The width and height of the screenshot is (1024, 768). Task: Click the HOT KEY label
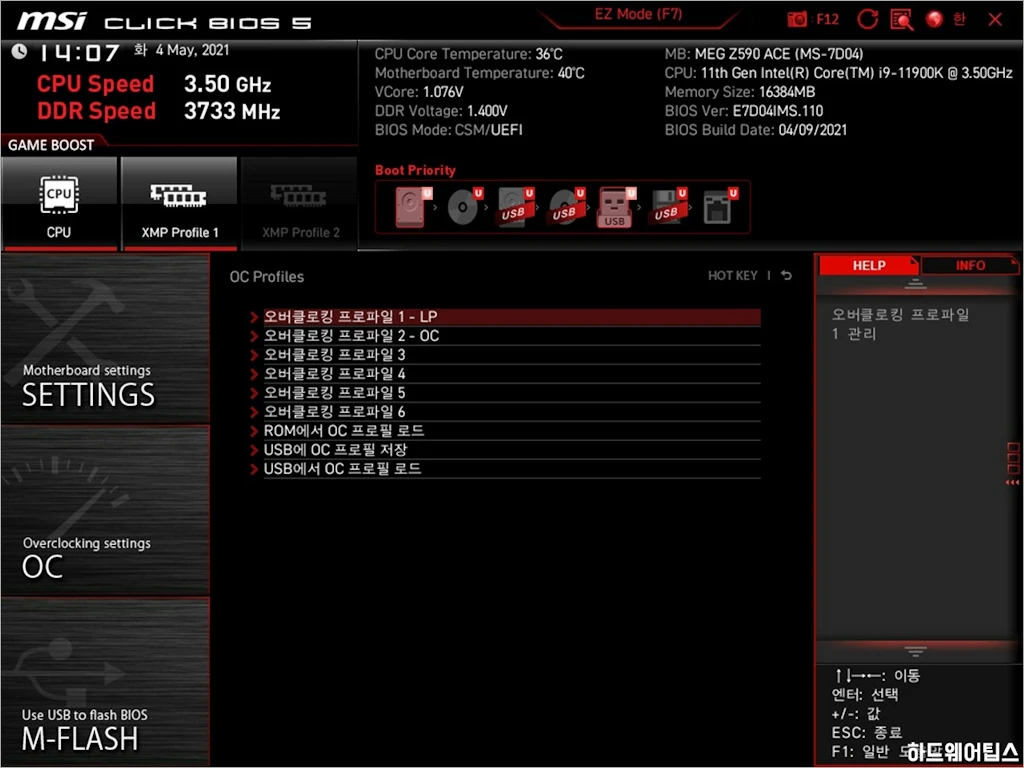tap(733, 276)
